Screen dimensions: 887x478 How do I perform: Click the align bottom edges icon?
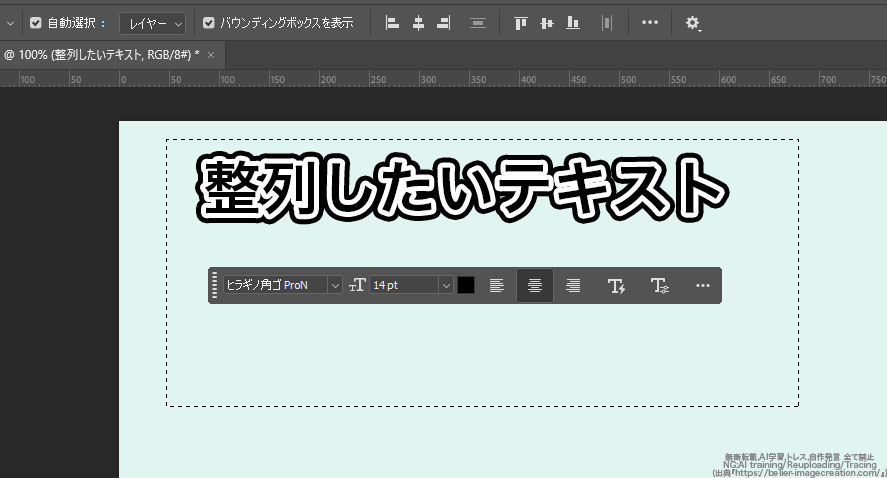pyautogui.click(x=573, y=23)
